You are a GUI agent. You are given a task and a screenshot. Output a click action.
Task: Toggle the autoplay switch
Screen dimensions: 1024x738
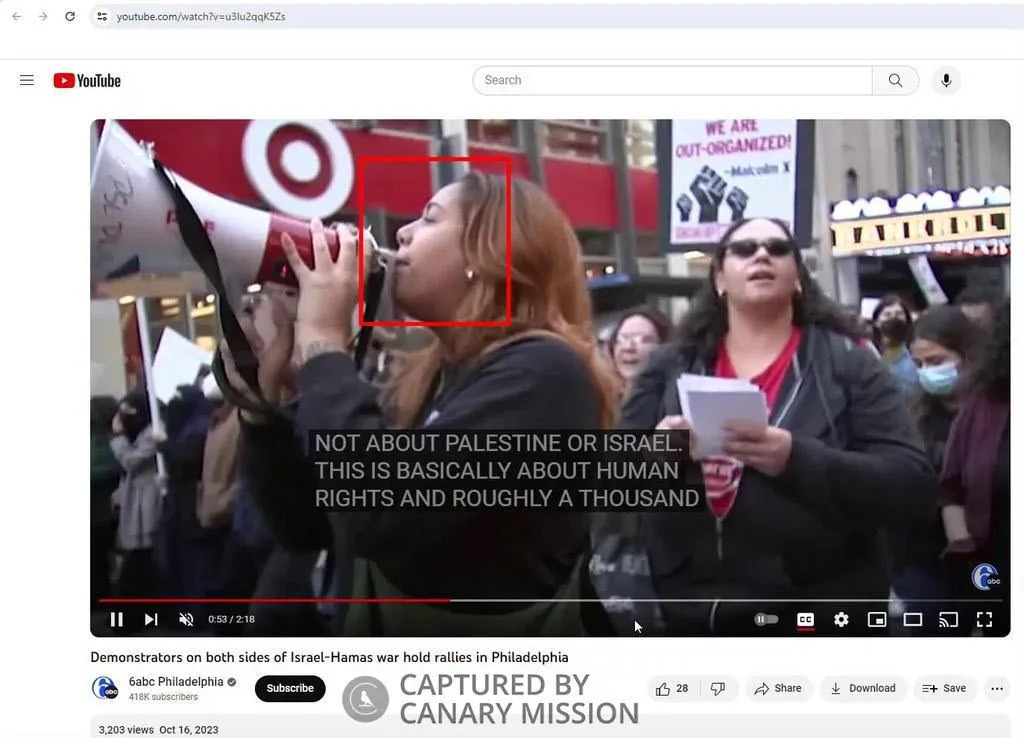click(766, 619)
